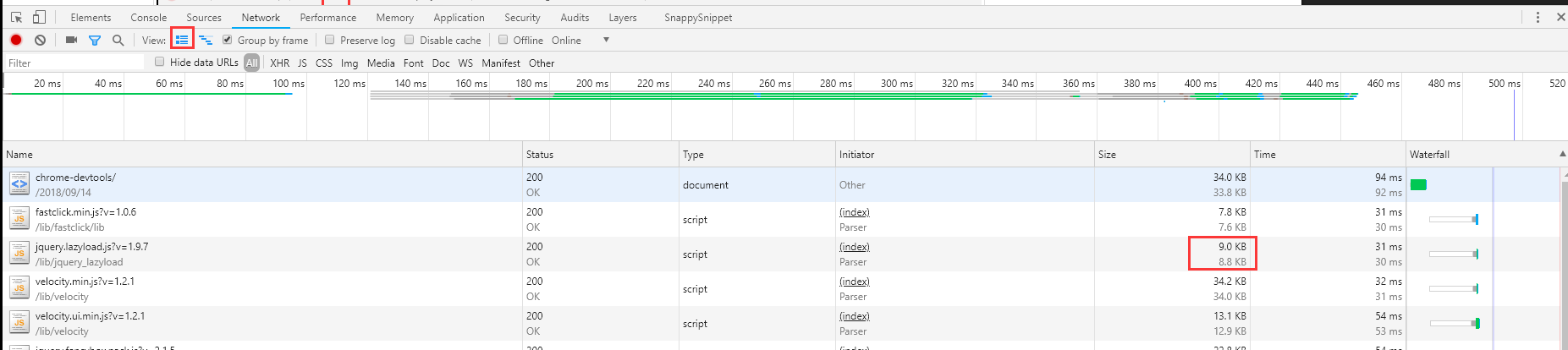Enable the Preserve log checkbox
This screenshot has height=350, width=1568.
click(330, 40)
